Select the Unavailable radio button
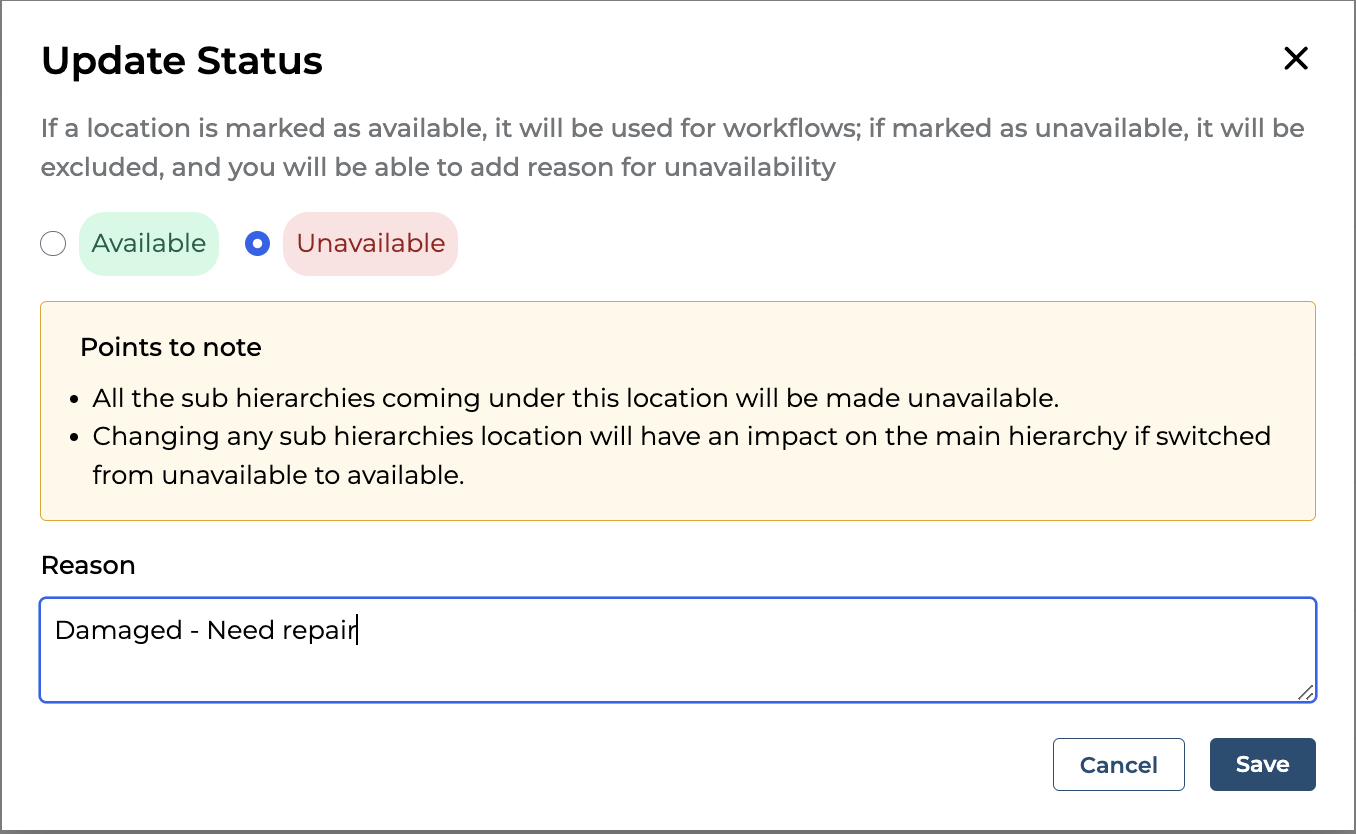1356x834 pixels. point(258,244)
